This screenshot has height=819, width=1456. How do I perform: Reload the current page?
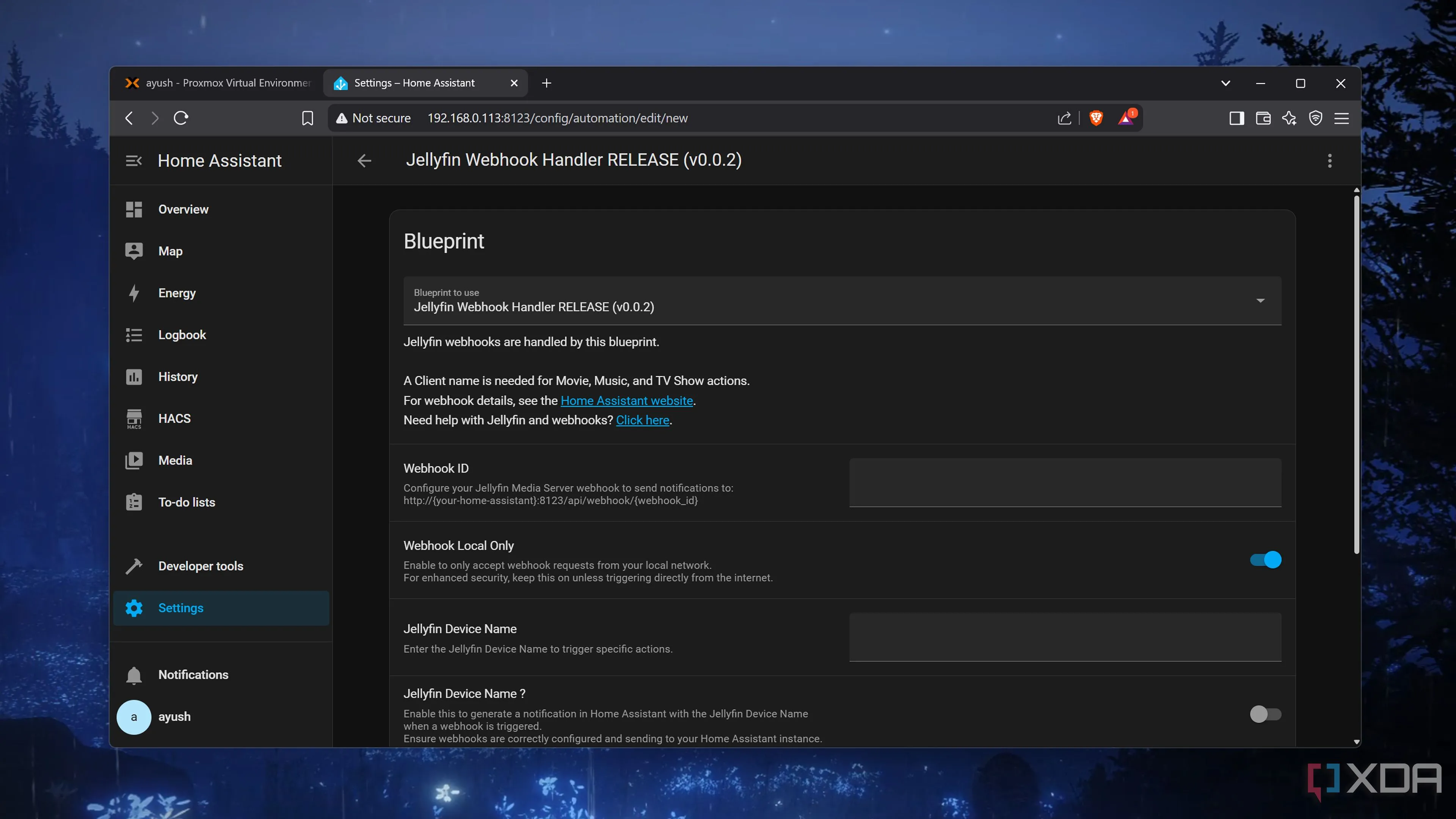(x=181, y=118)
